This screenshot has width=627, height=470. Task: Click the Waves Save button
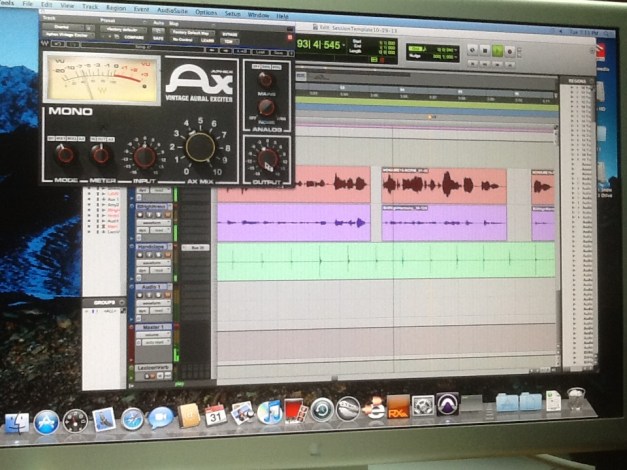tap(278, 52)
